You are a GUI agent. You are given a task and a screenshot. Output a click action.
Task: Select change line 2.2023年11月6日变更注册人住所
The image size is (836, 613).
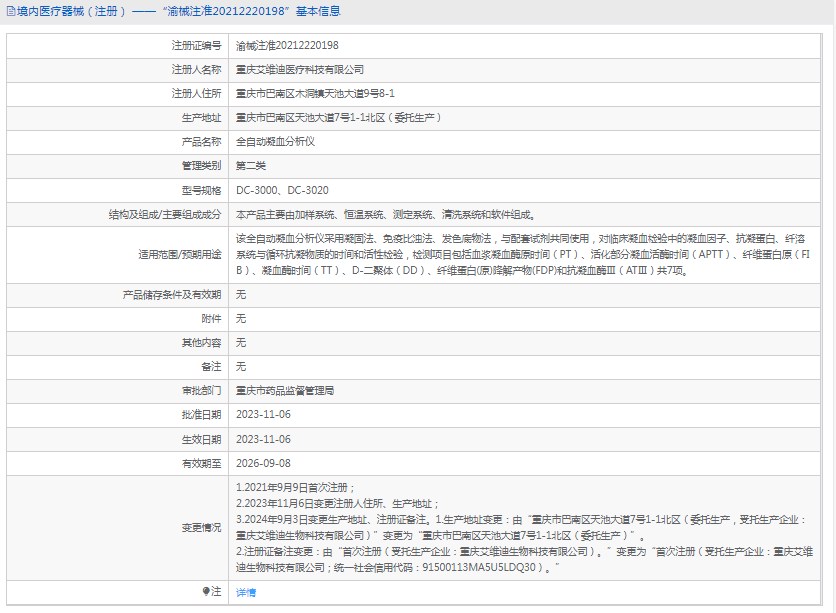[x=337, y=504]
